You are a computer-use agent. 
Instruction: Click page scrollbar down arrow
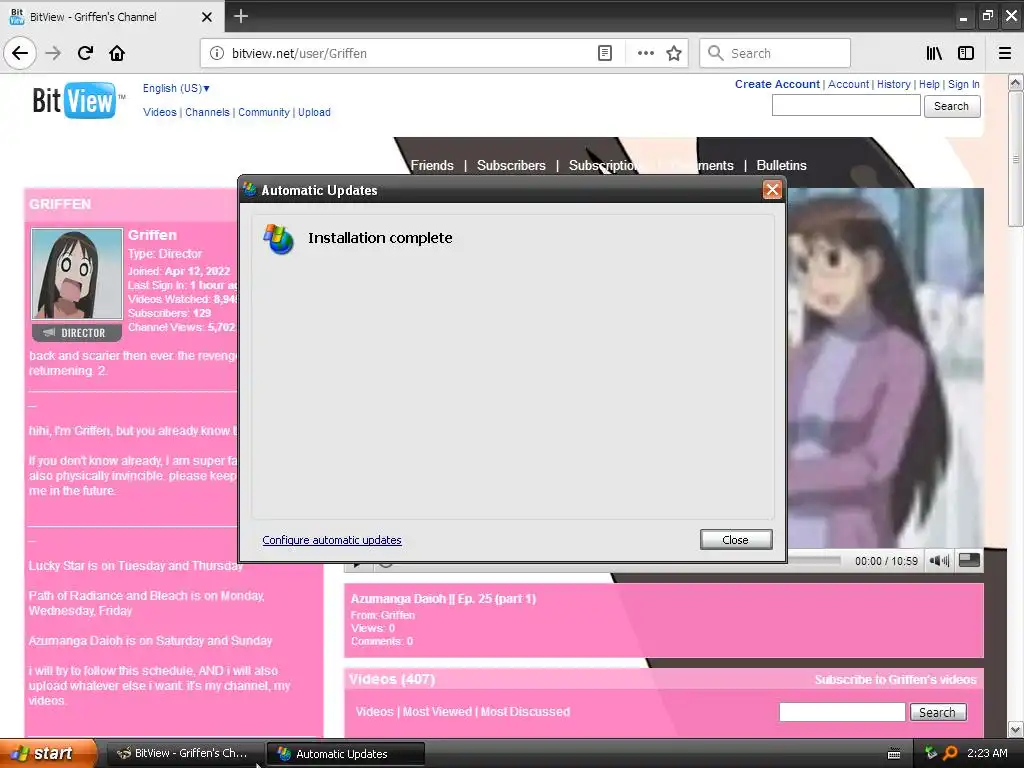coord(1015,729)
